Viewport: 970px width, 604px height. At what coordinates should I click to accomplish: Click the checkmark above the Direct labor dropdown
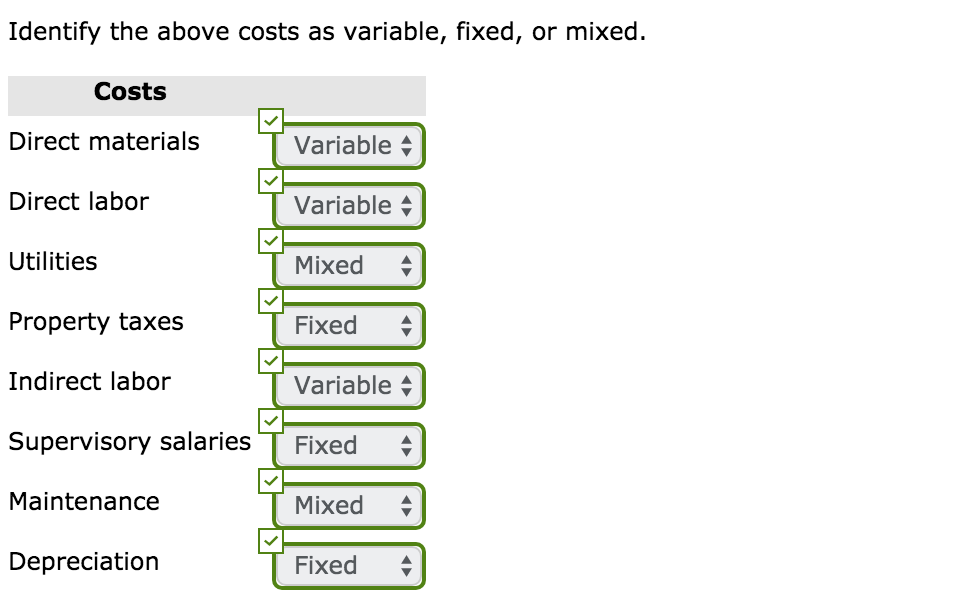pos(270,181)
